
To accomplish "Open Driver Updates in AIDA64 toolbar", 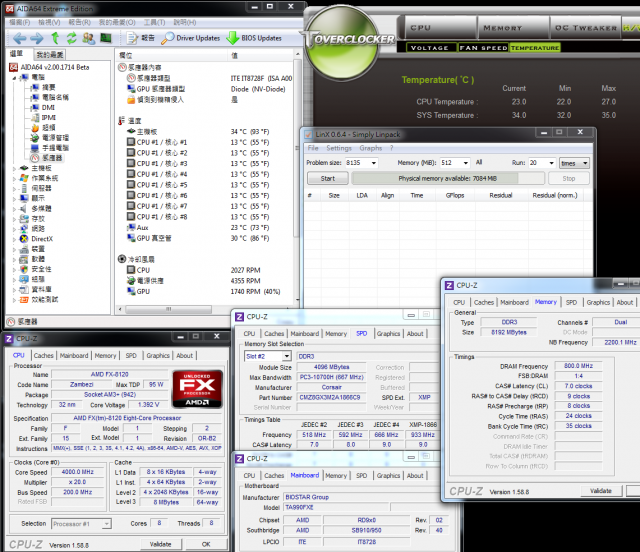I will 191,38.
